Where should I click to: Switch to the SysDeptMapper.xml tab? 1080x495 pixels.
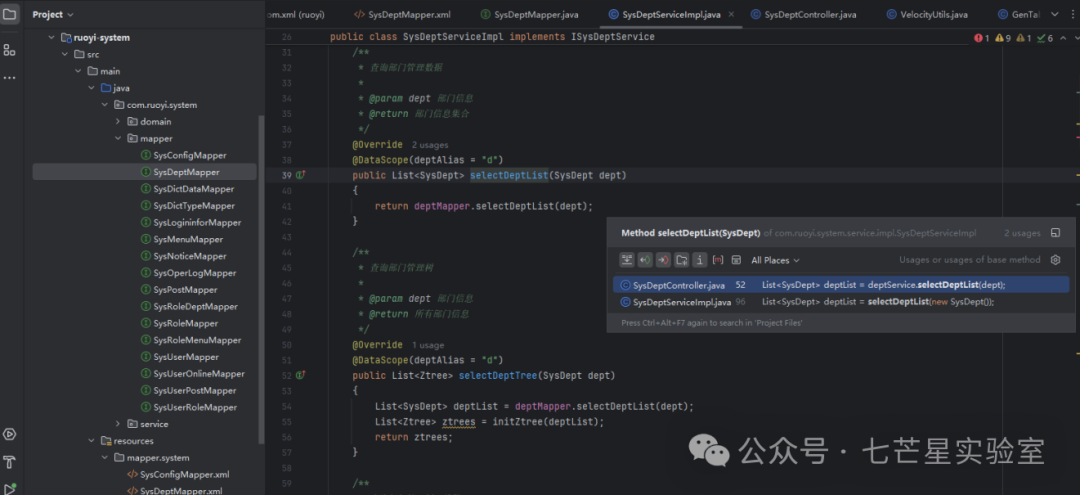(402, 14)
